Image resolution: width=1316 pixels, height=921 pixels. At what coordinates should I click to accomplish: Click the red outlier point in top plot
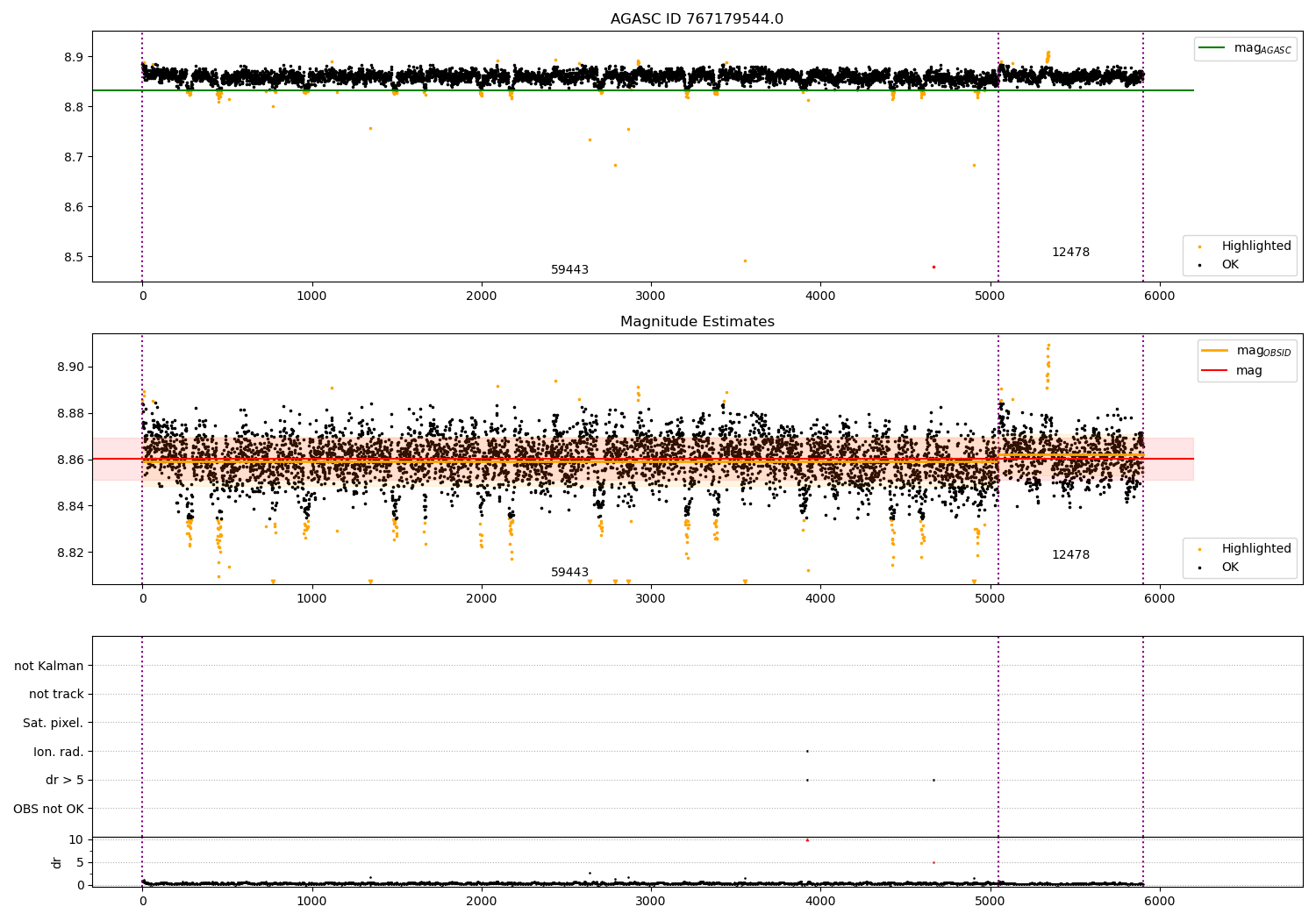933,267
